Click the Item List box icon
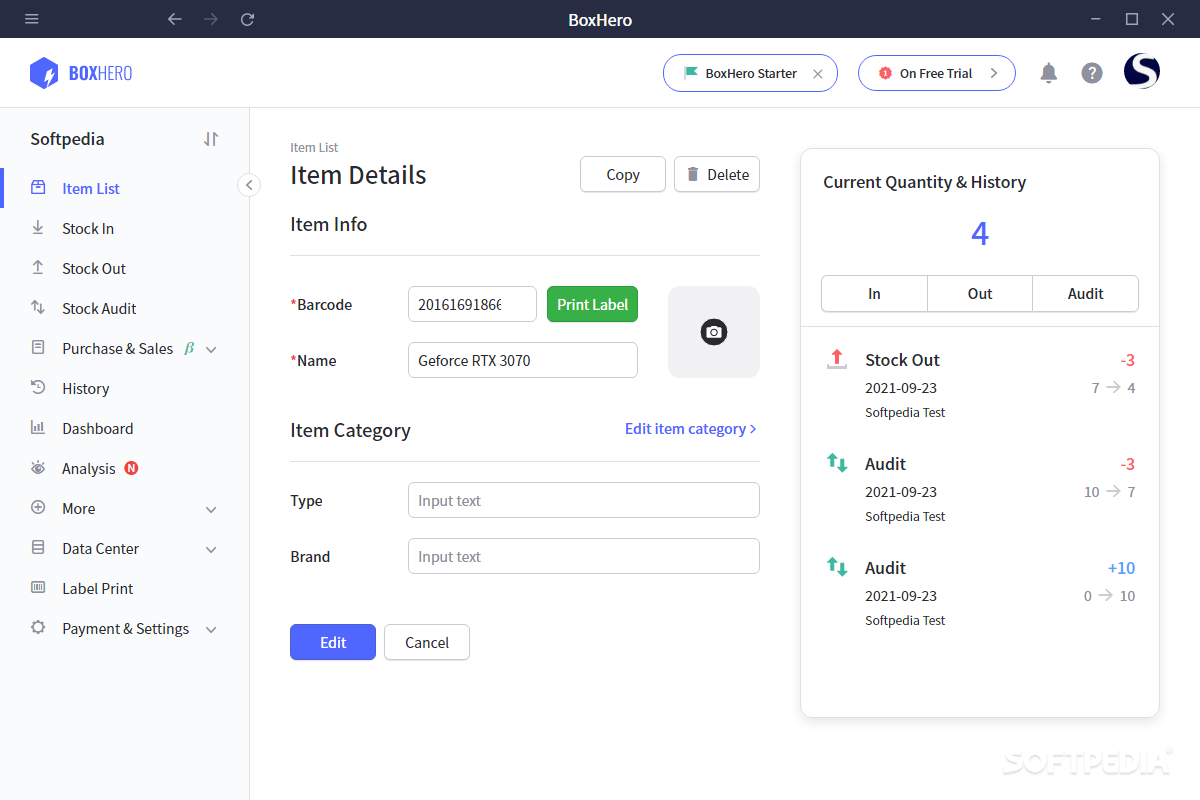The height and width of the screenshot is (800, 1200). (38, 187)
